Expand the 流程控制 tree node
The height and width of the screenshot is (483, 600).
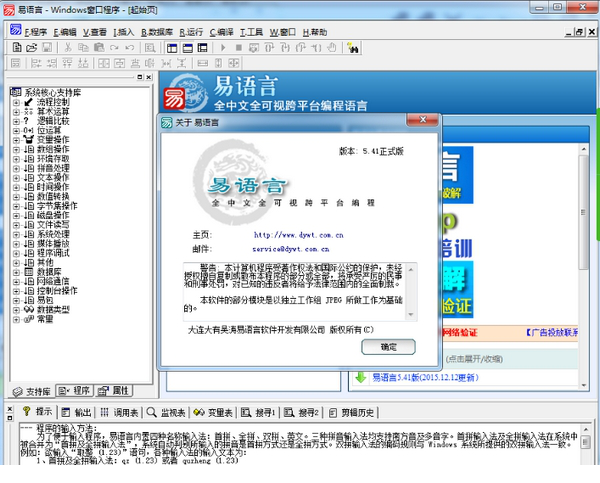16,103
